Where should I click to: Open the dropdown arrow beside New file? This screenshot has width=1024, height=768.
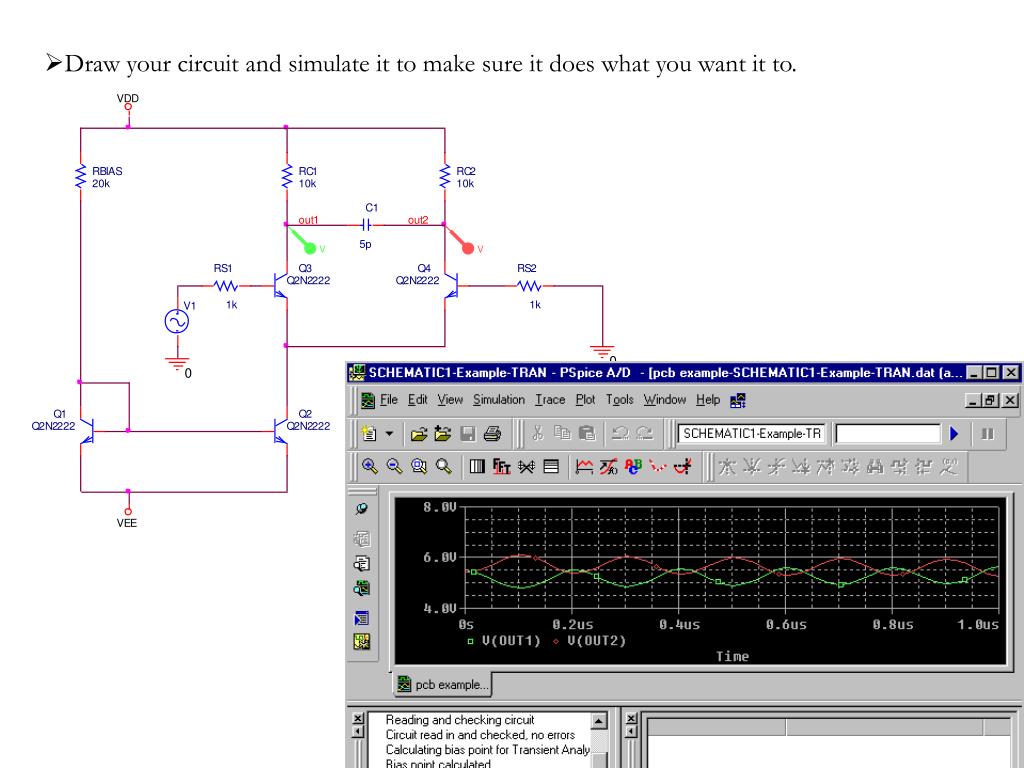(389, 434)
